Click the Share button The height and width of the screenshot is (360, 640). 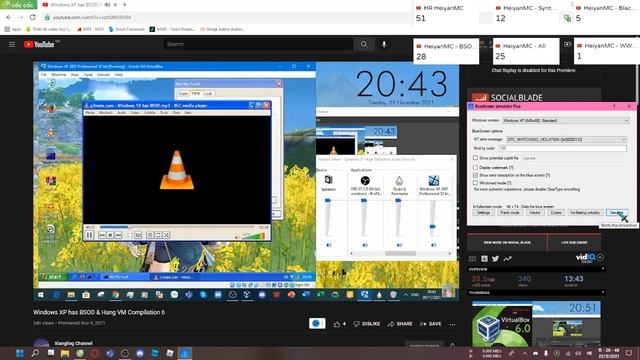(x=400, y=324)
